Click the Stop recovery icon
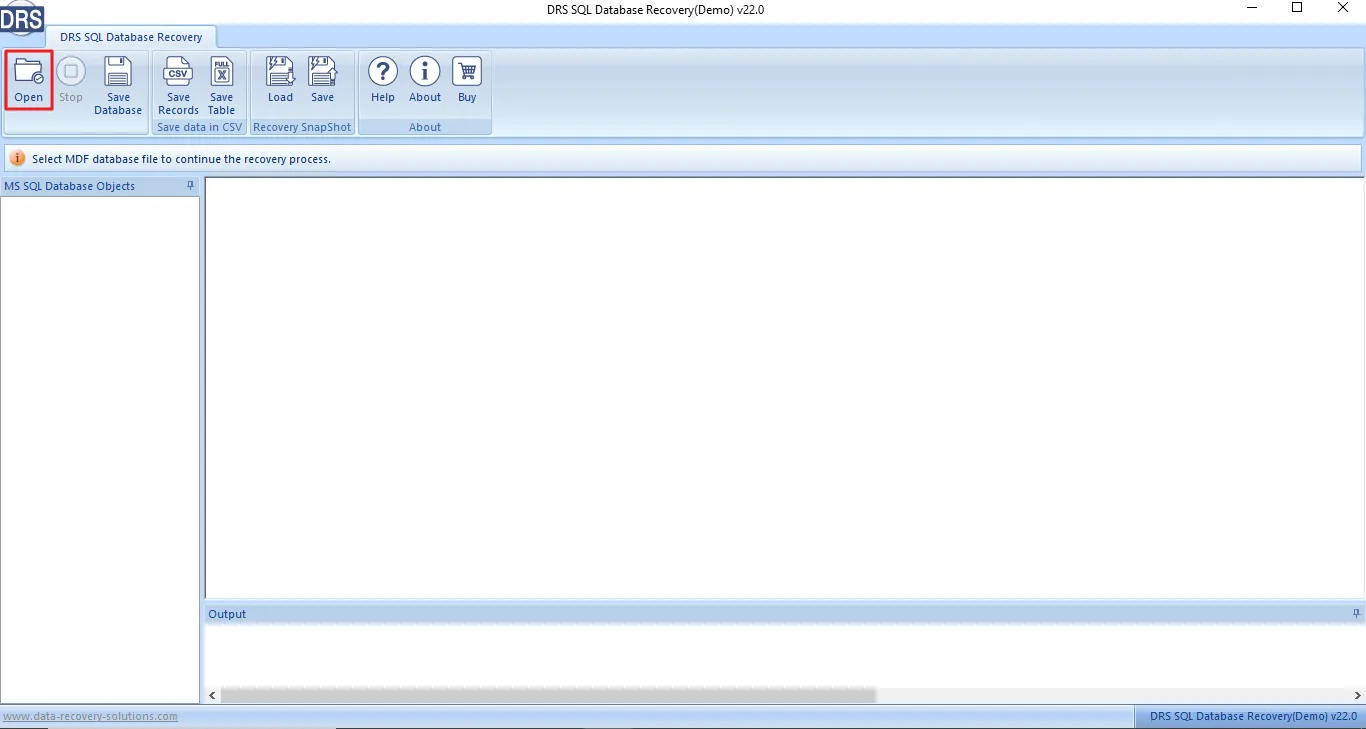Image resolution: width=1366 pixels, height=729 pixels. [x=71, y=80]
